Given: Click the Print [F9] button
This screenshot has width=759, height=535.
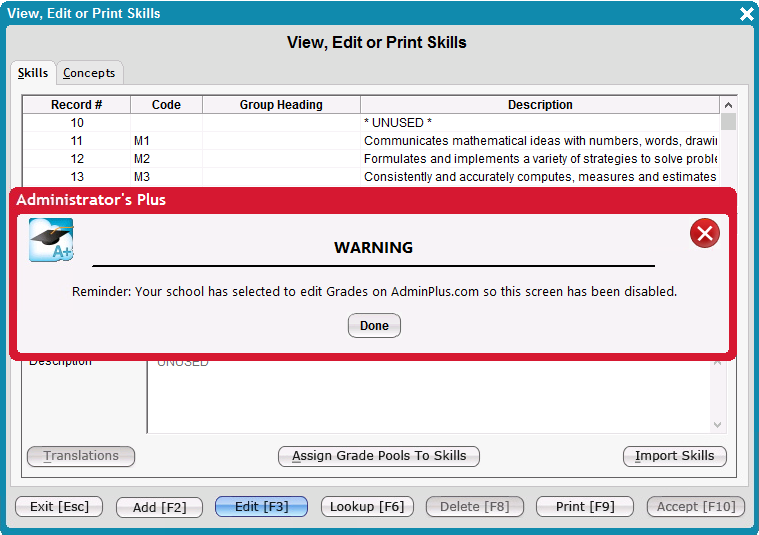Looking at the screenshot, I should click(x=585, y=507).
